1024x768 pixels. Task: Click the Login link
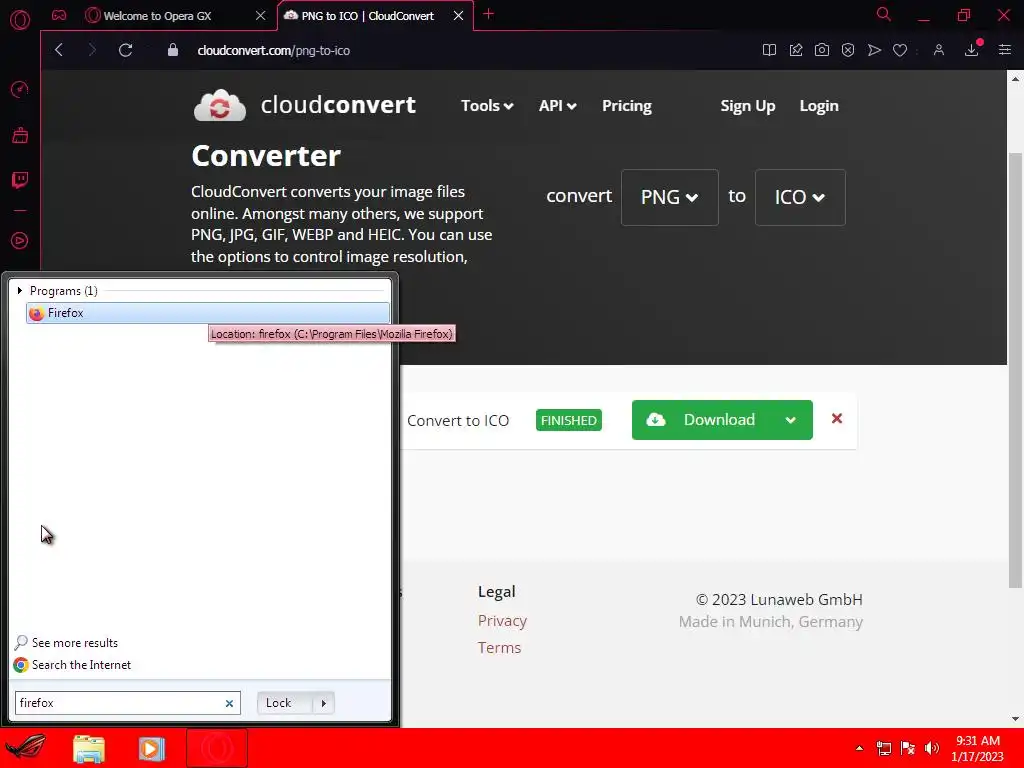(x=819, y=106)
